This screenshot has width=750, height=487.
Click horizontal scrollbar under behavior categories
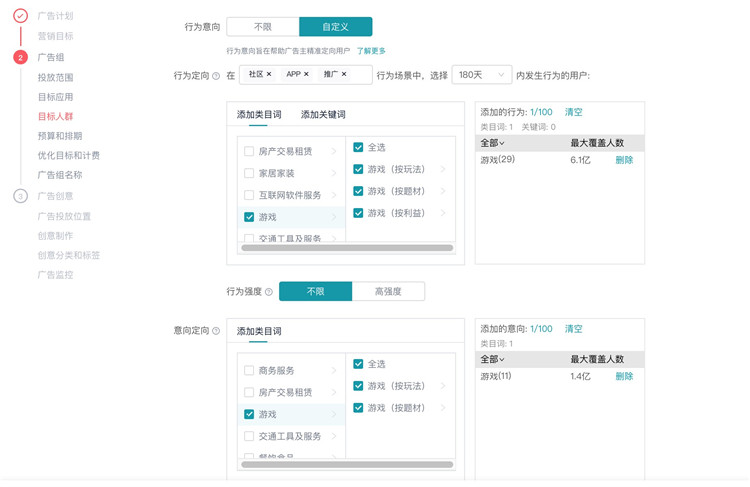348,248
